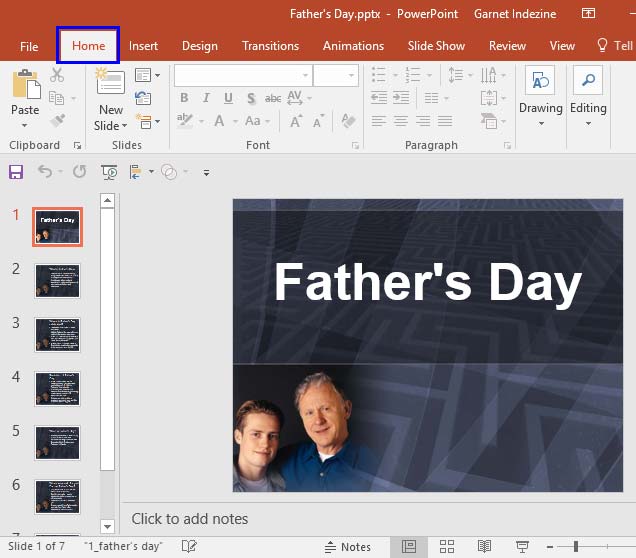Screen dimensions: 636x558
Task: Open the Insert tab
Action: [143, 46]
